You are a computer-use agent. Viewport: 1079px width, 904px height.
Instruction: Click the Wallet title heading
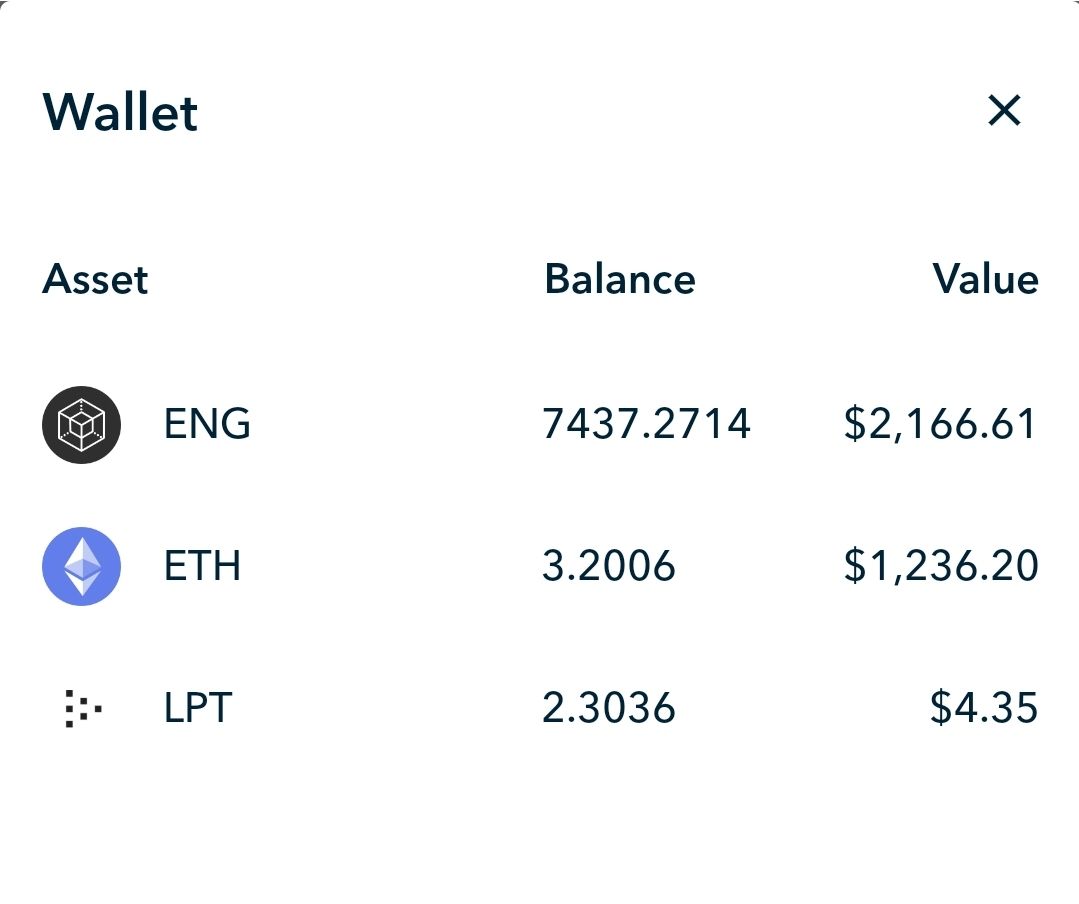tap(120, 111)
